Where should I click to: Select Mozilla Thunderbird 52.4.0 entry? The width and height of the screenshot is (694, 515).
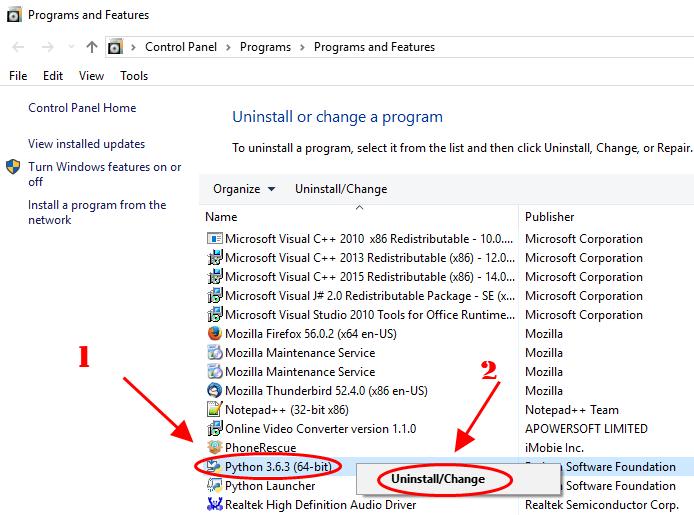(x=326, y=391)
